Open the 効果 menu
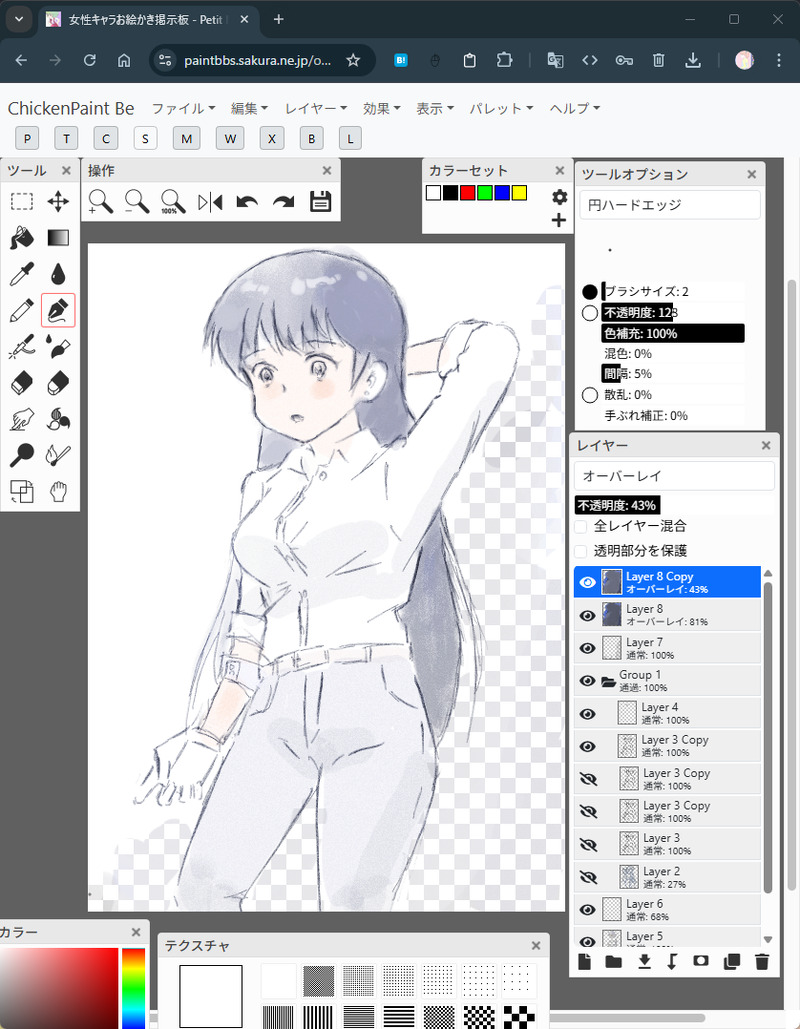This screenshot has width=800, height=1029. click(x=382, y=108)
